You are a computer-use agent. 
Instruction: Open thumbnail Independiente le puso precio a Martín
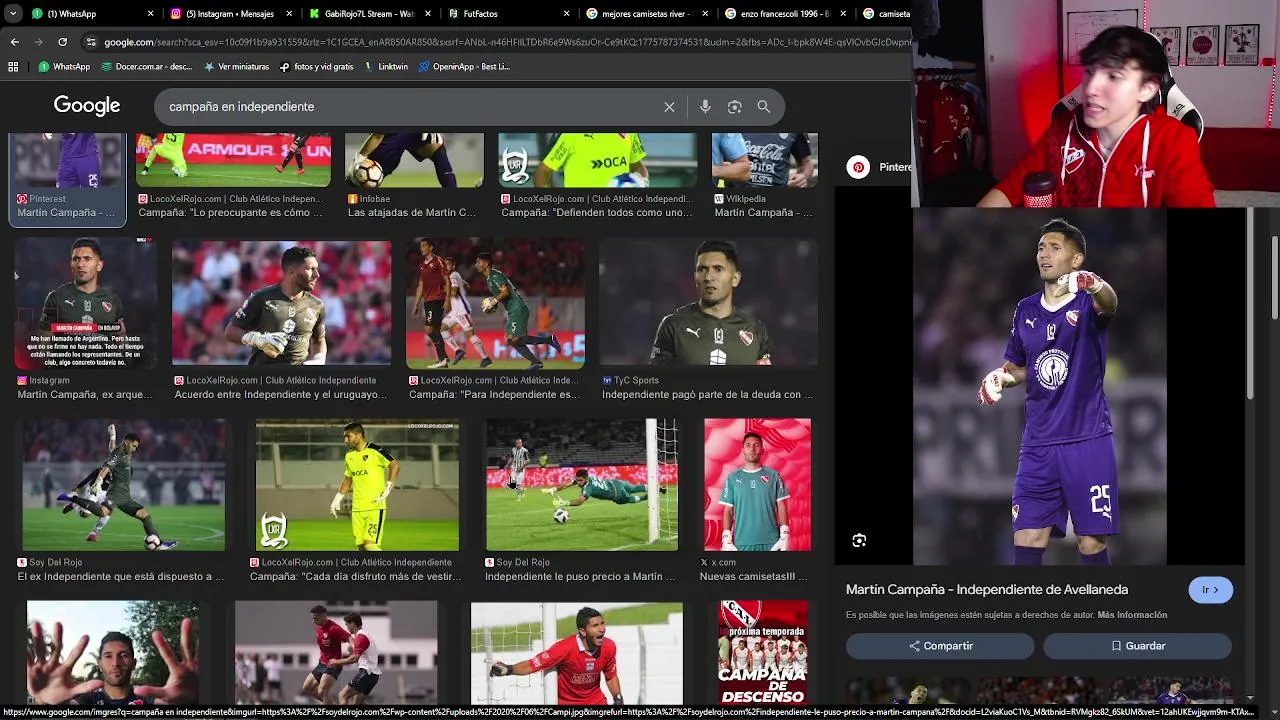[x=582, y=485]
